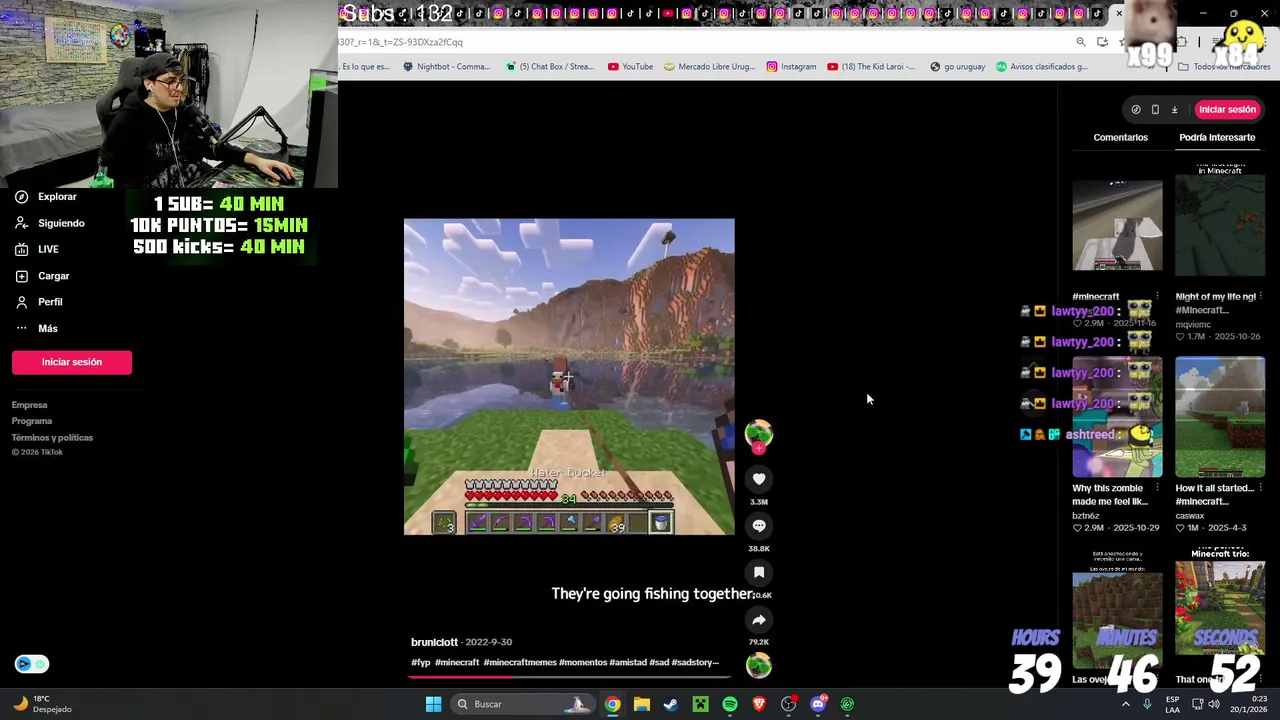
Task: Switch to the Podría interesarte tab
Action: tap(1217, 137)
